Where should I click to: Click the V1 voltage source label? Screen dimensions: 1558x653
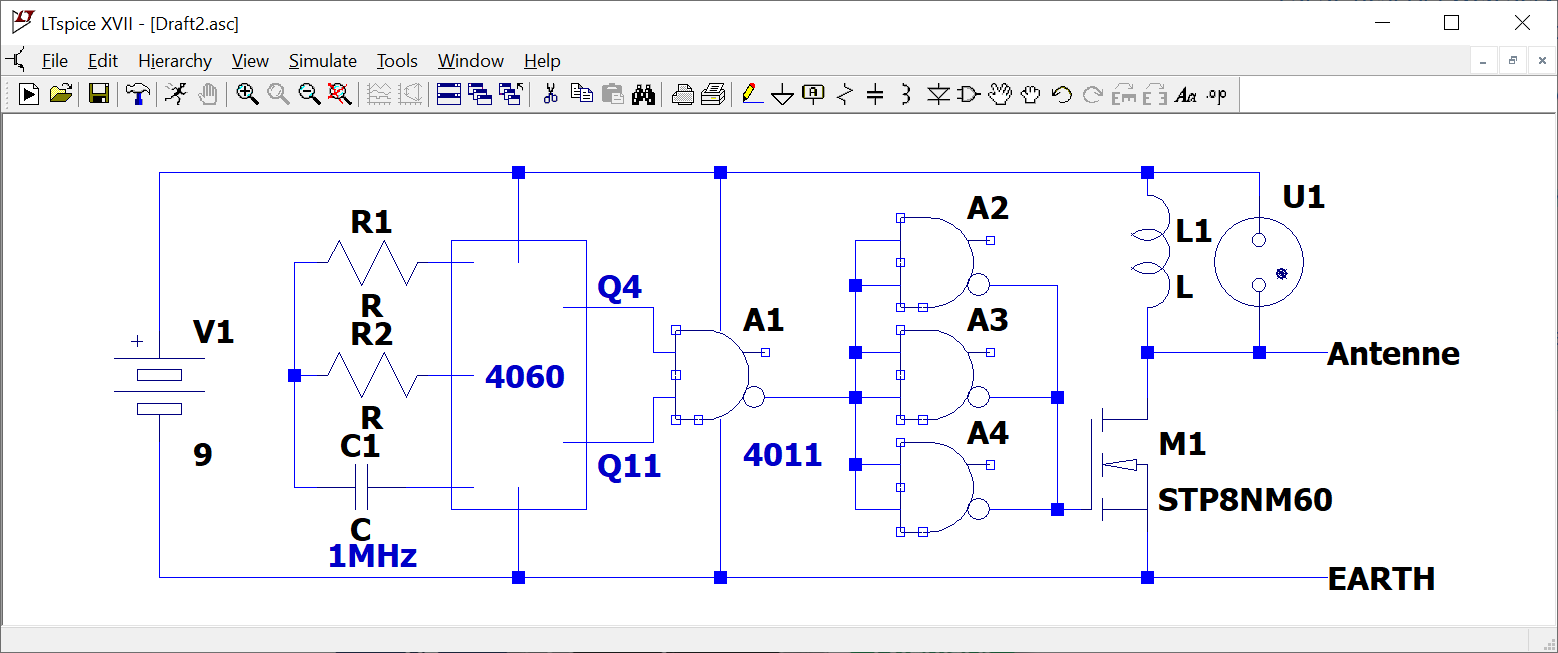213,332
